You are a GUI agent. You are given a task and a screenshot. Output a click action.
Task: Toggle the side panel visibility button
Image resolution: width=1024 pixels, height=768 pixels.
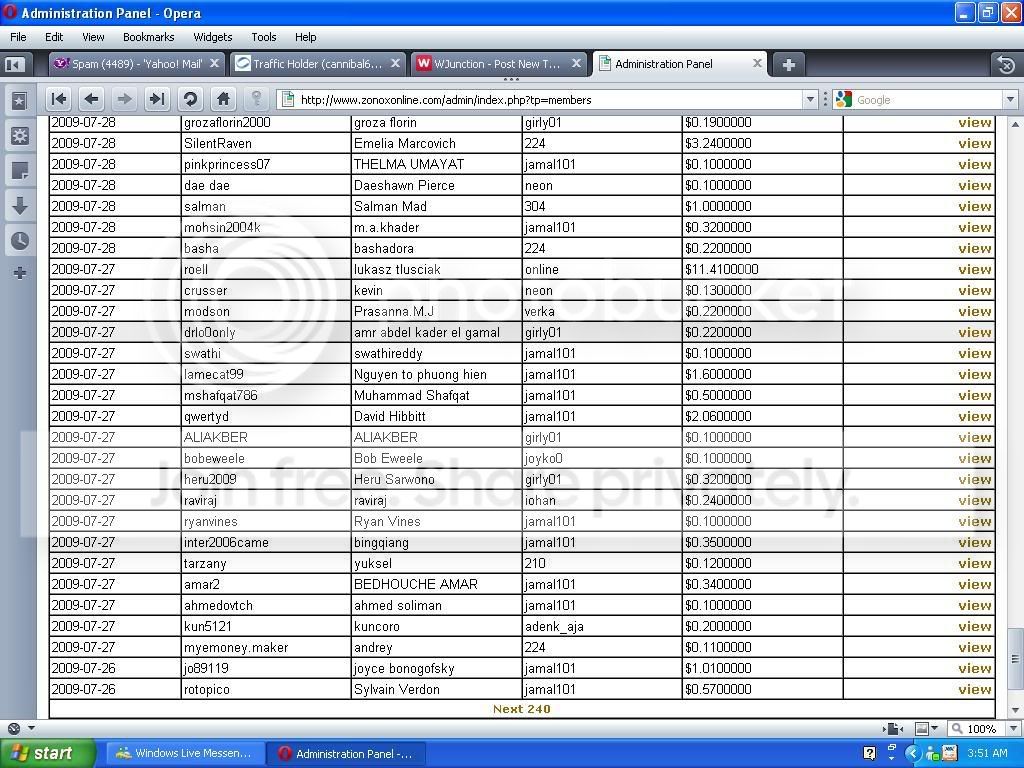click(14, 64)
